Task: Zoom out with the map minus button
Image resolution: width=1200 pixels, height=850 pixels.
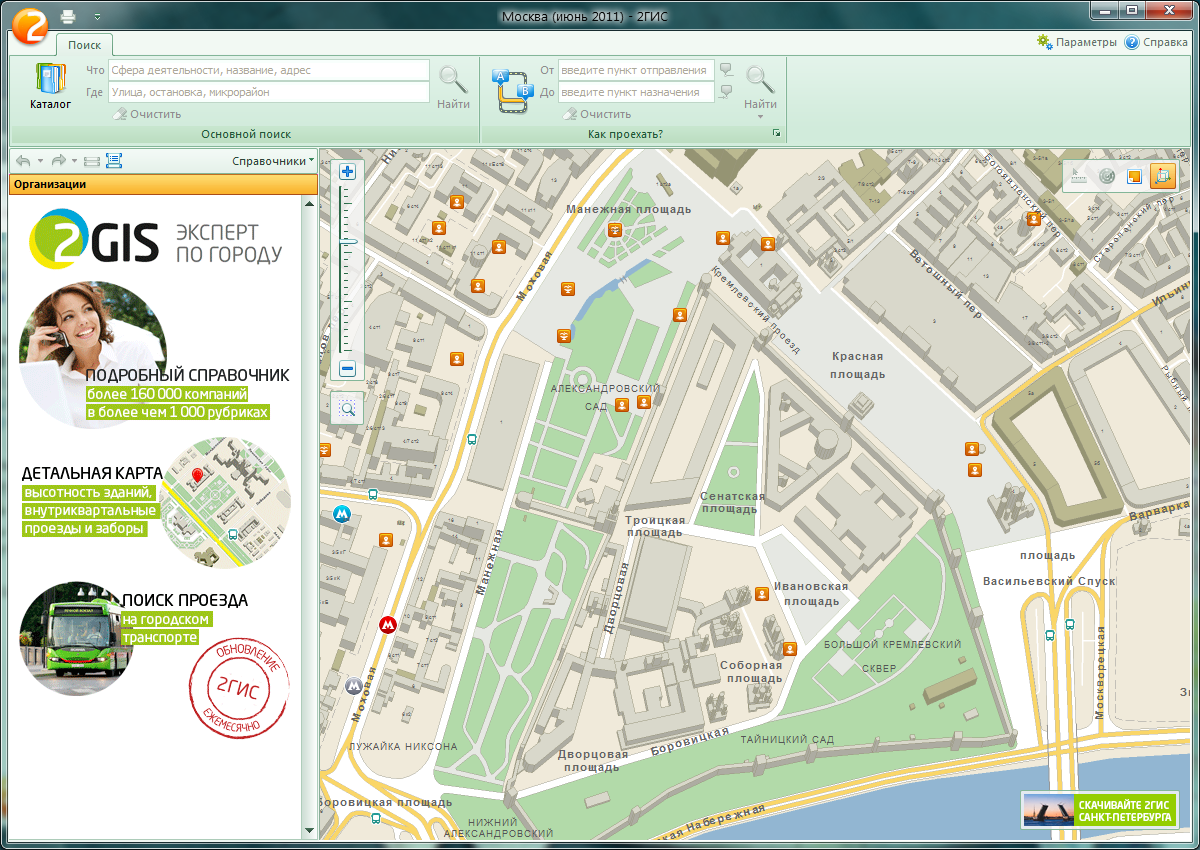Action: tap(348, 369)
